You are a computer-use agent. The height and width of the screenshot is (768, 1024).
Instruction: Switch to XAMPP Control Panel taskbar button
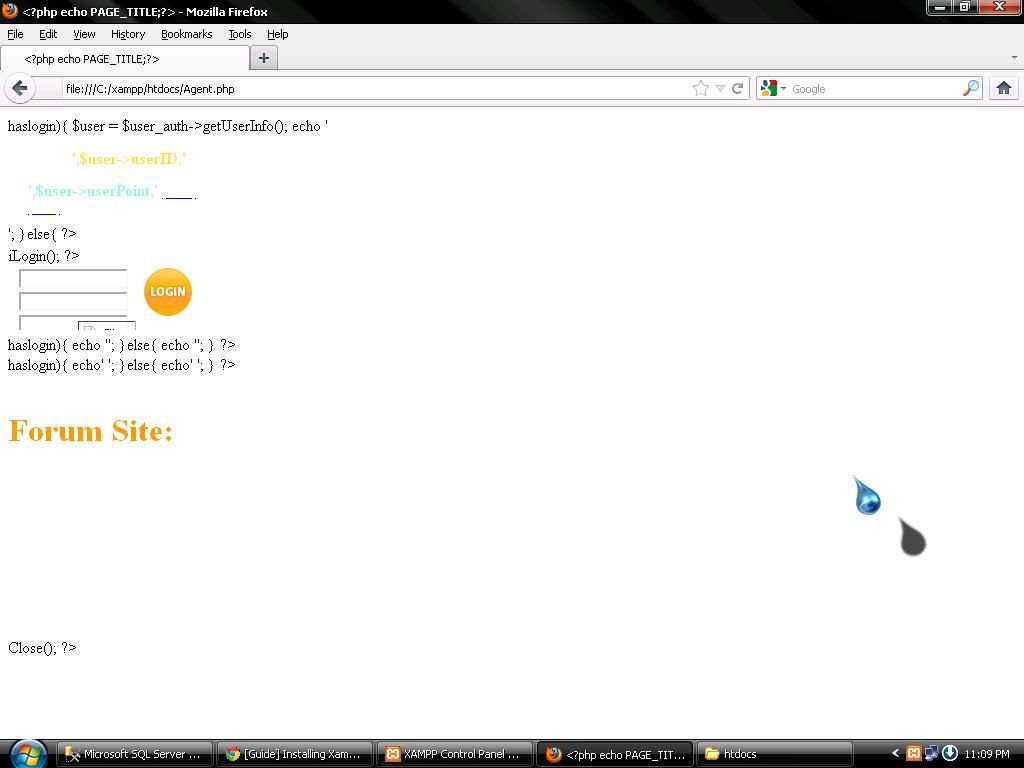pyautogui.click(x=454, y=754)
